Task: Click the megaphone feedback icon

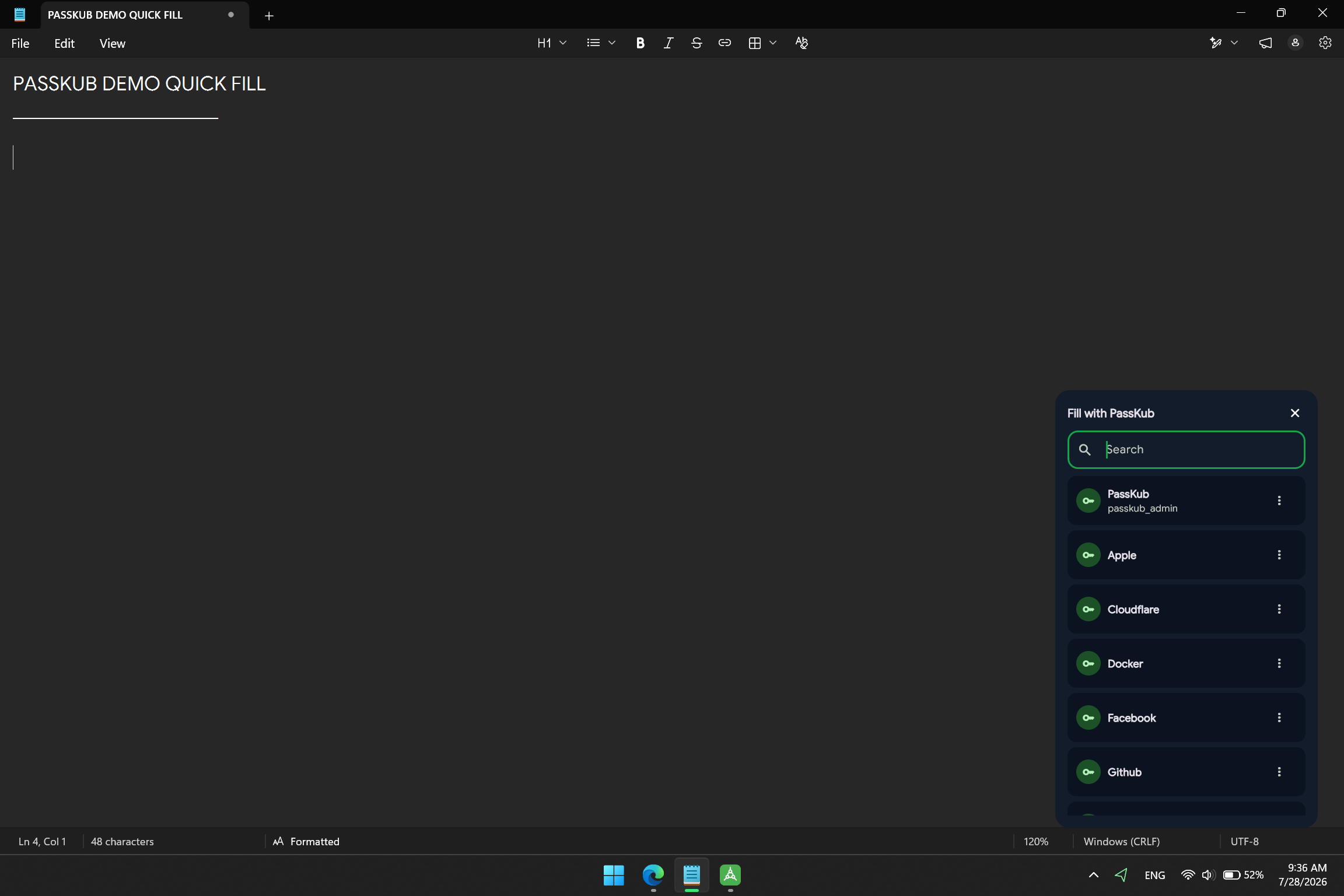Action: pos(1265,43)
